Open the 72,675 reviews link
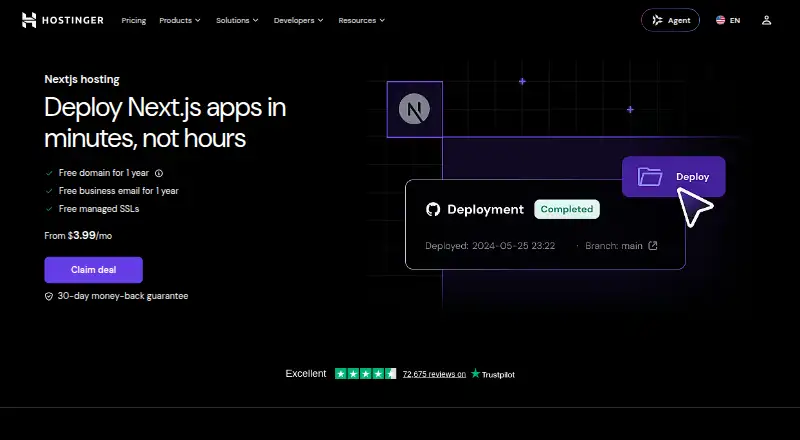Viewport: 800px width, 440px height. click(434, 374)
